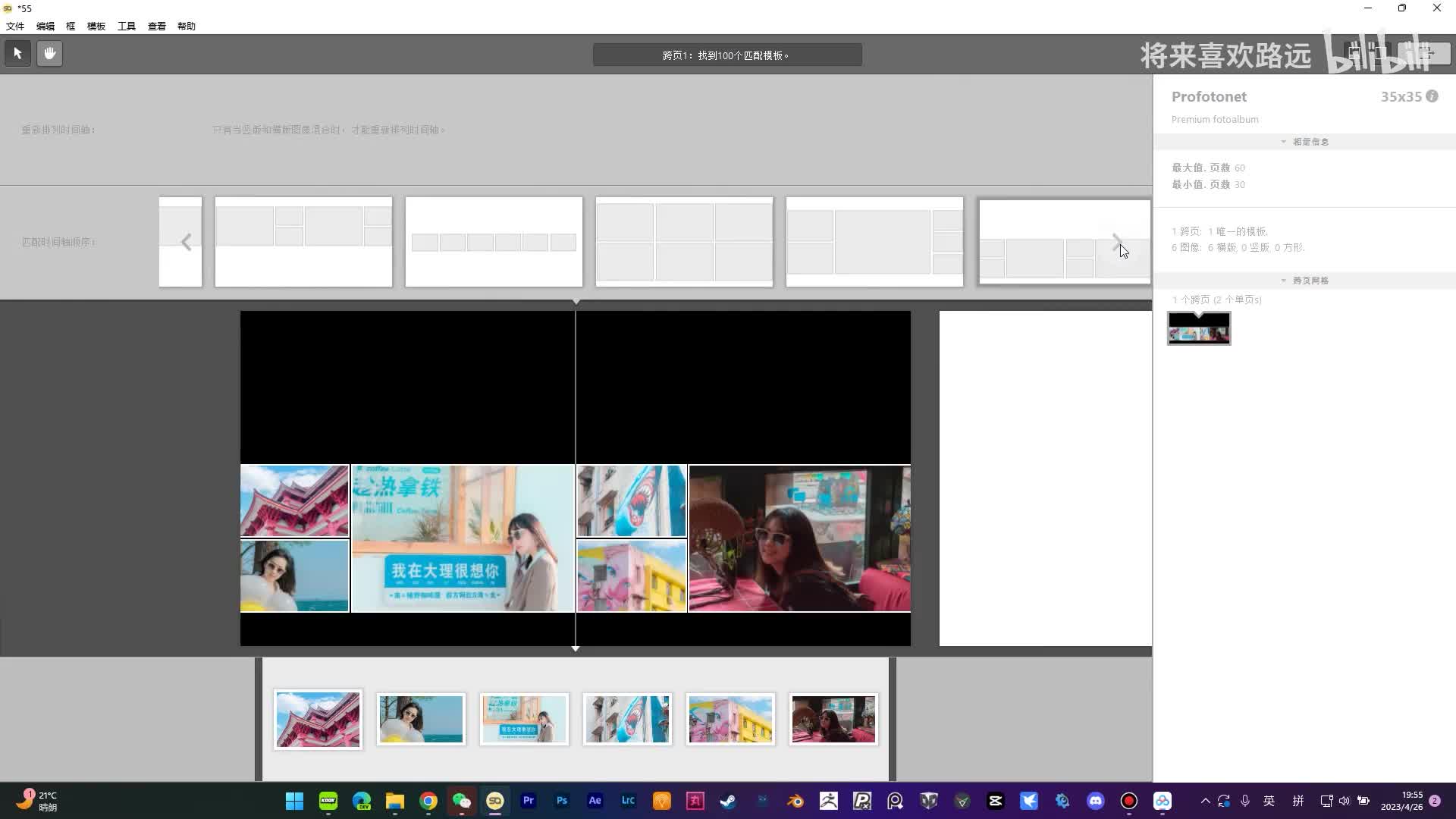Open Photoshop from the taskbar
This screenshot has width=1456, height=819.
point(561,801)
